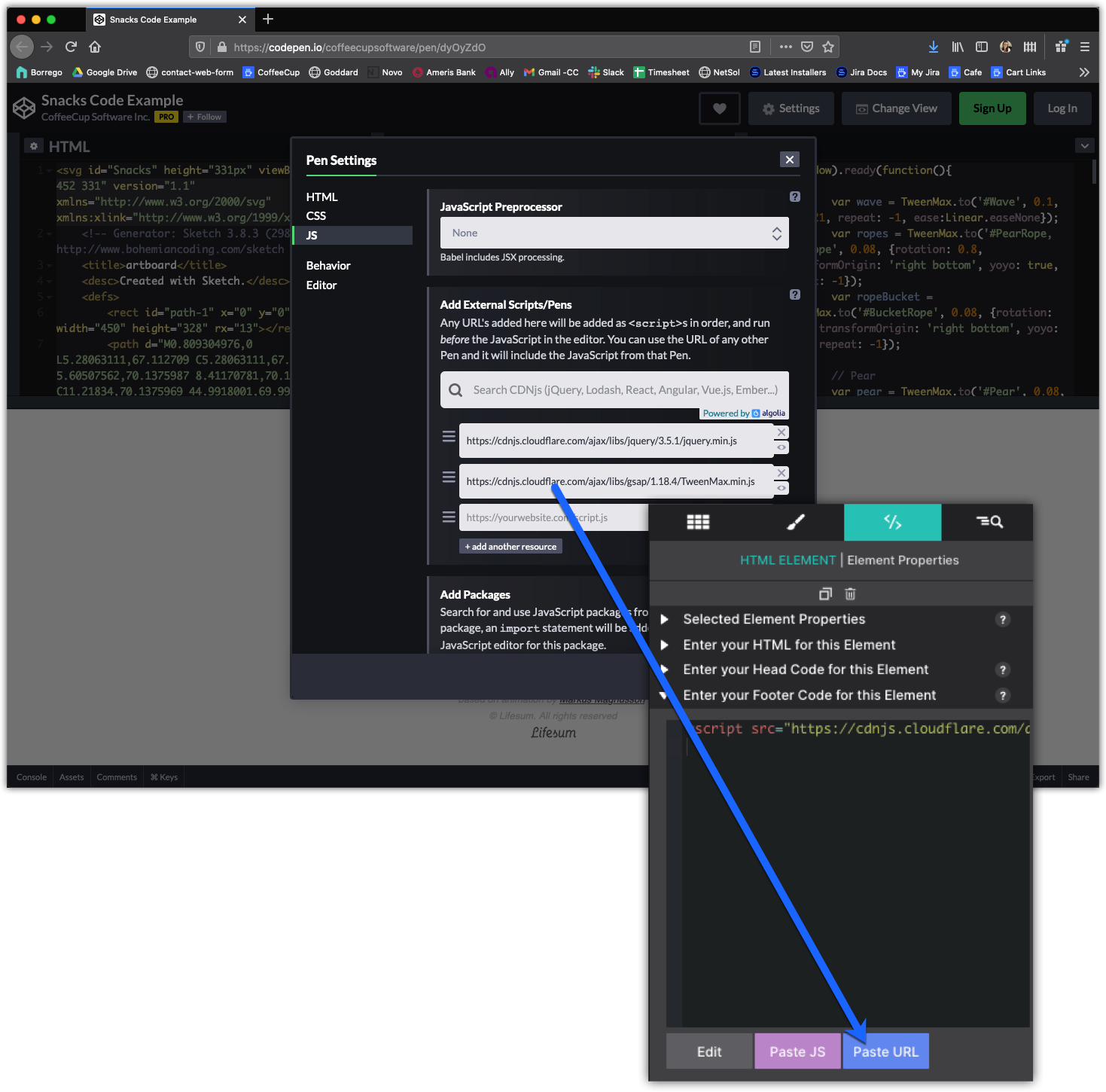
Task: Open new browser tab with plus
Action: (x=268, y=19)
